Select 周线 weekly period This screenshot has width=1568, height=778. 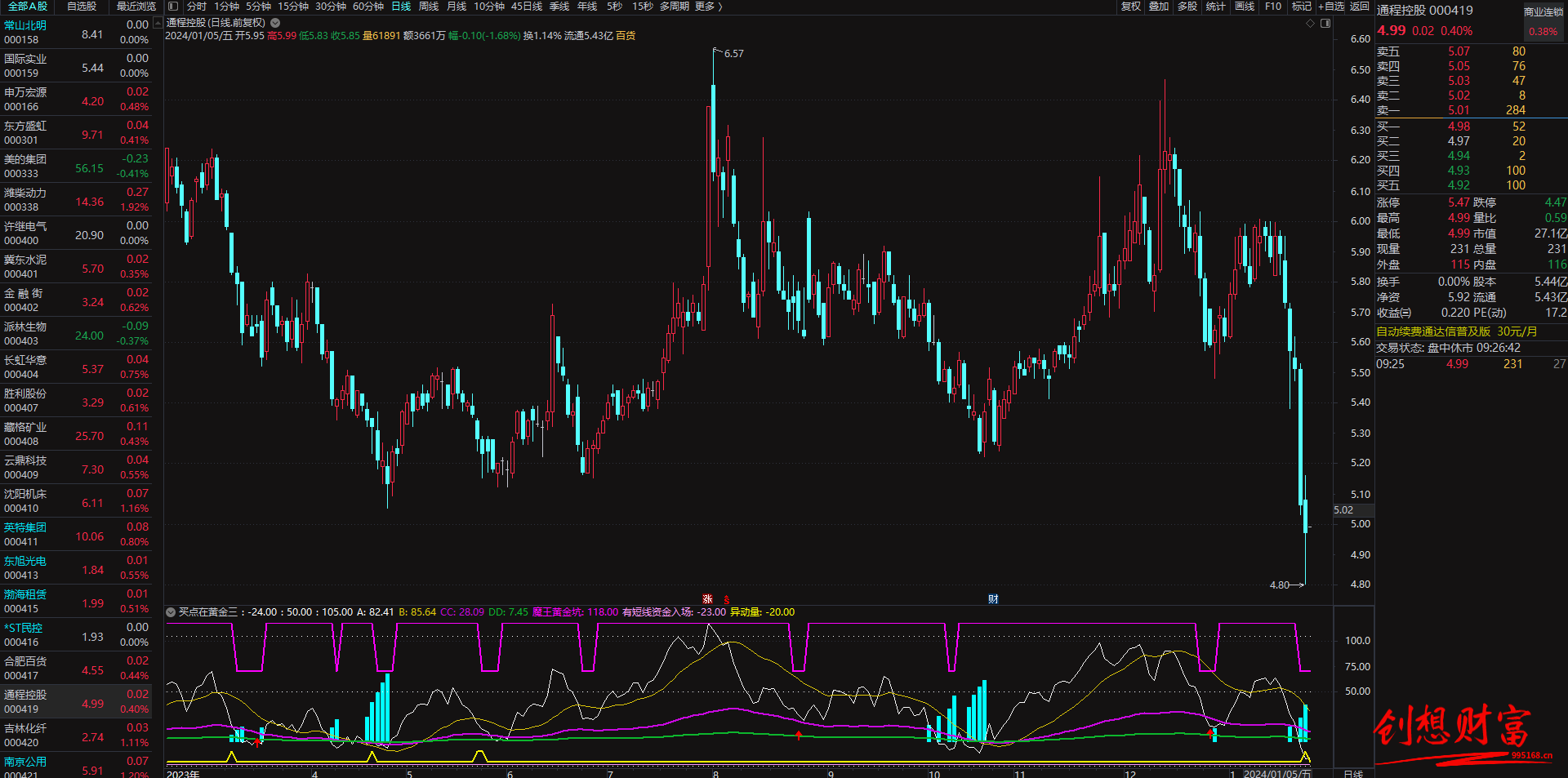pyautogui.click(x=429, y=6)
